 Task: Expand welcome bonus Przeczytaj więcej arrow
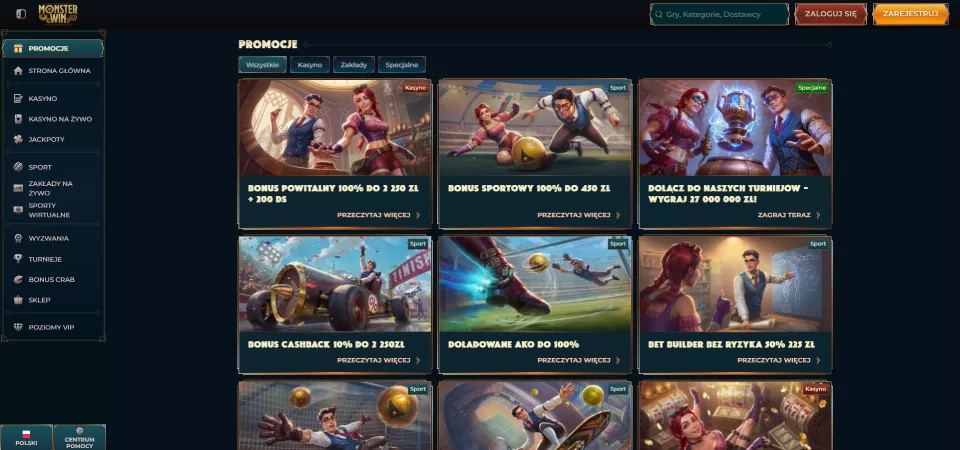(x=418, y=216)
